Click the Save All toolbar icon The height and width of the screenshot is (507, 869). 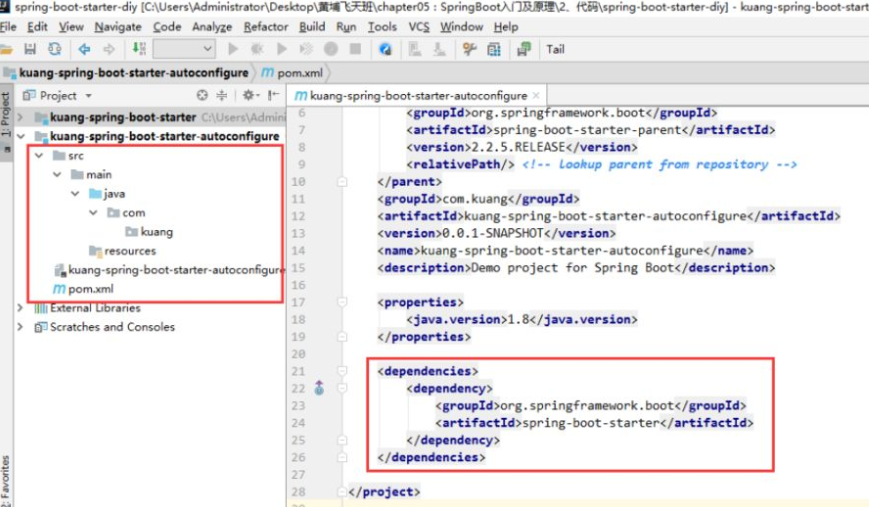tap(30, 49)
